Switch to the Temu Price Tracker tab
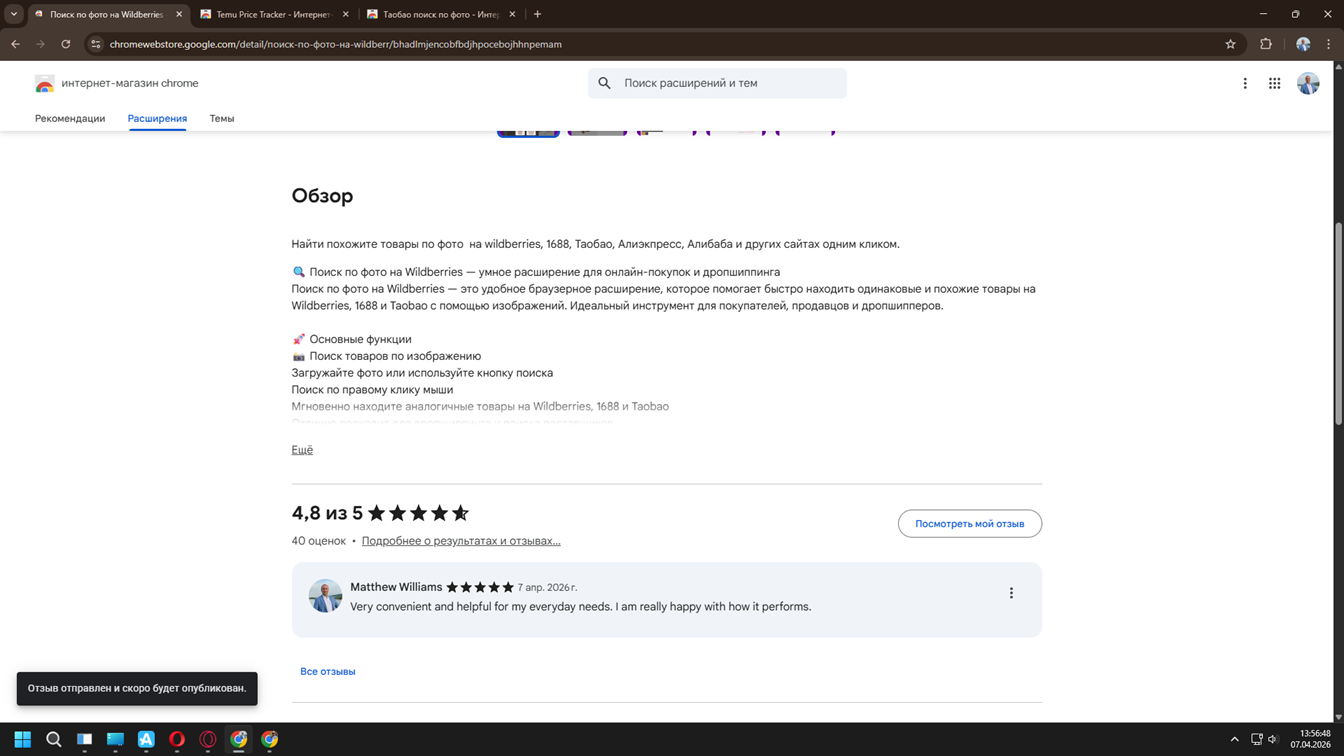 [x=275, y=14]
